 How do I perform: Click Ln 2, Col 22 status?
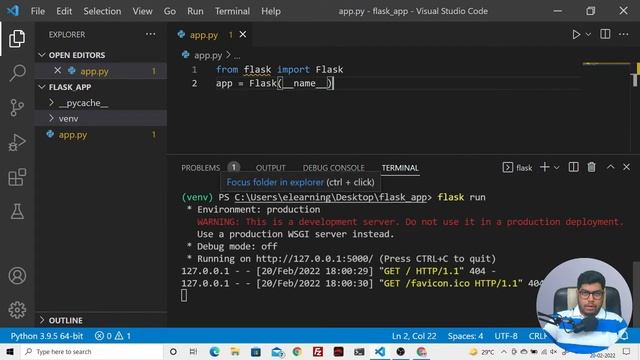coord(414,336)
